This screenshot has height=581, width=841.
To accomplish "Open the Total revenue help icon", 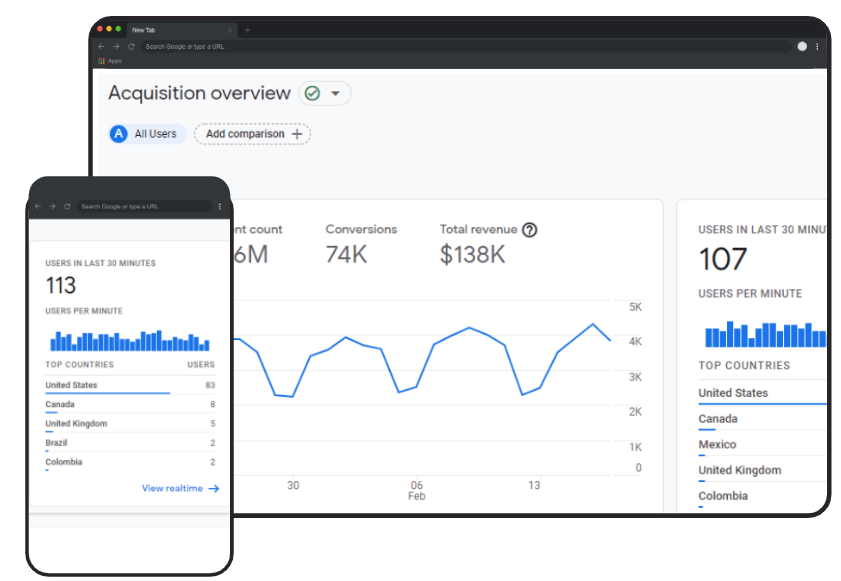I will pos(529,229).
